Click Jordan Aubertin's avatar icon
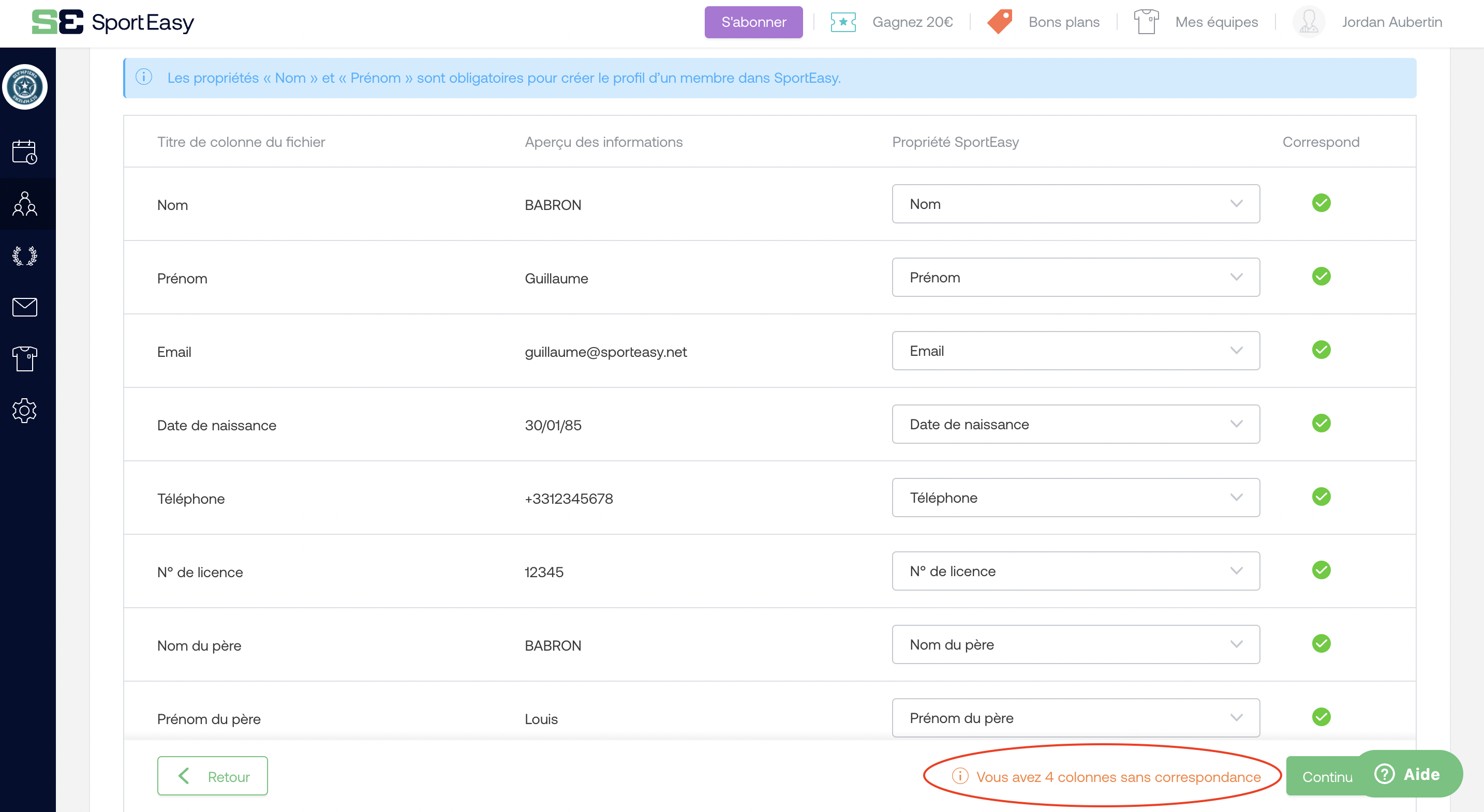 coord(1309,22)
